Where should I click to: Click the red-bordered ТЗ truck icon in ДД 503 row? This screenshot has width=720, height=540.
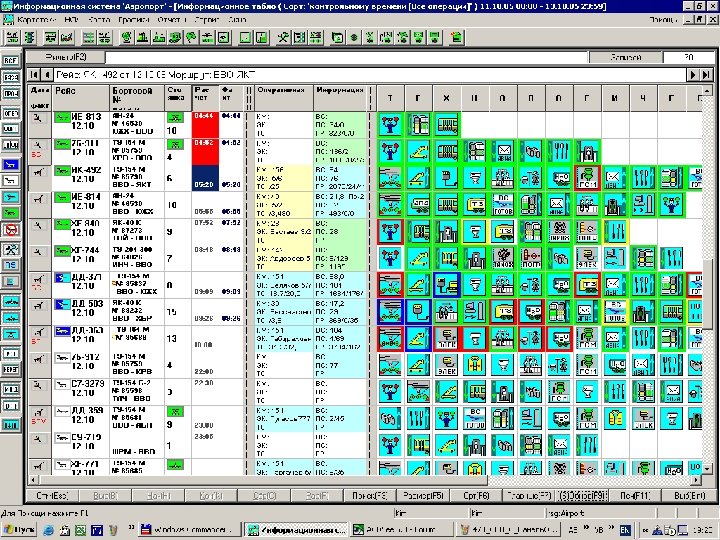coord(503,311)
